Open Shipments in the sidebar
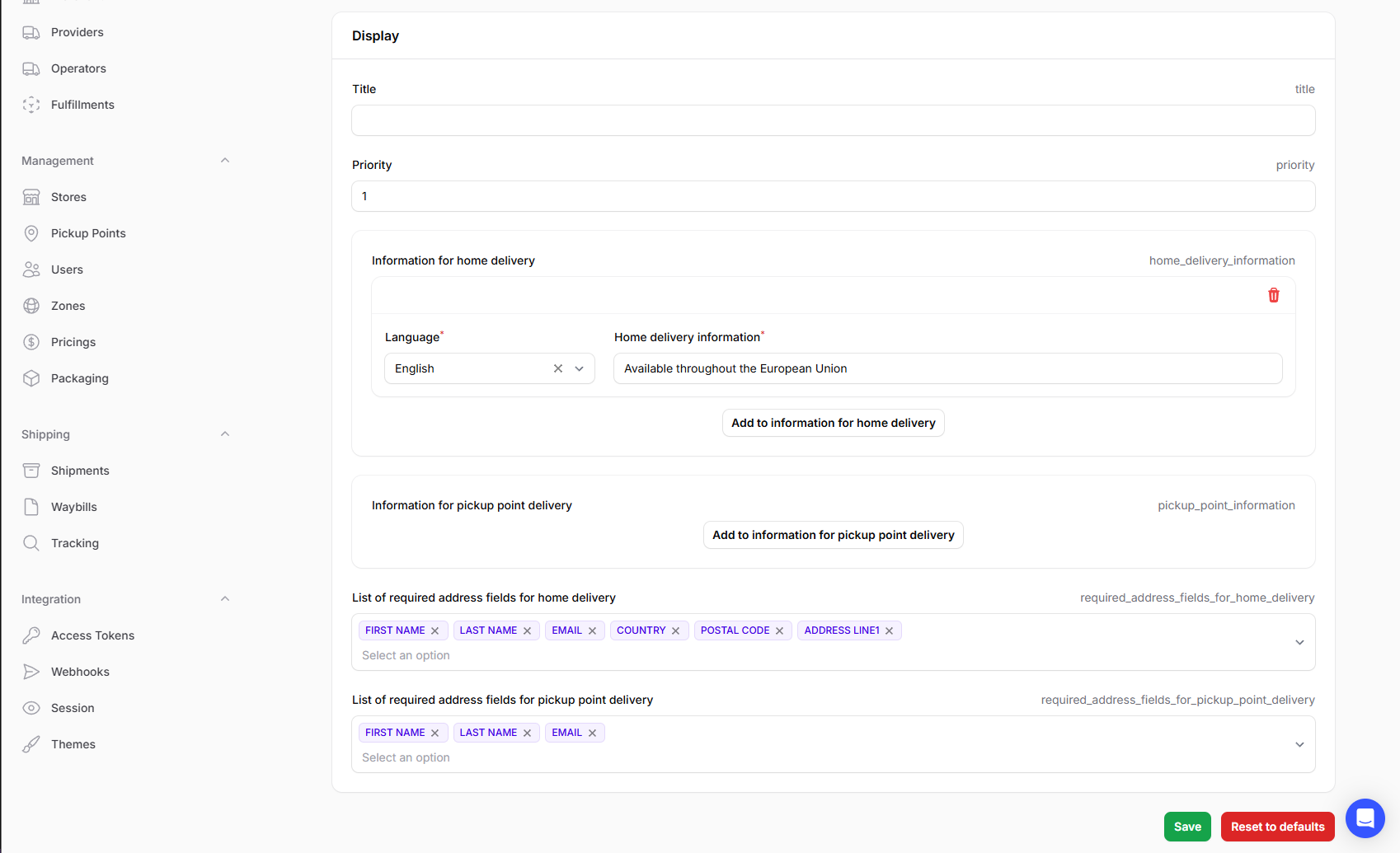This screenshot has width=1400, height=853. (x=80, y=471)
